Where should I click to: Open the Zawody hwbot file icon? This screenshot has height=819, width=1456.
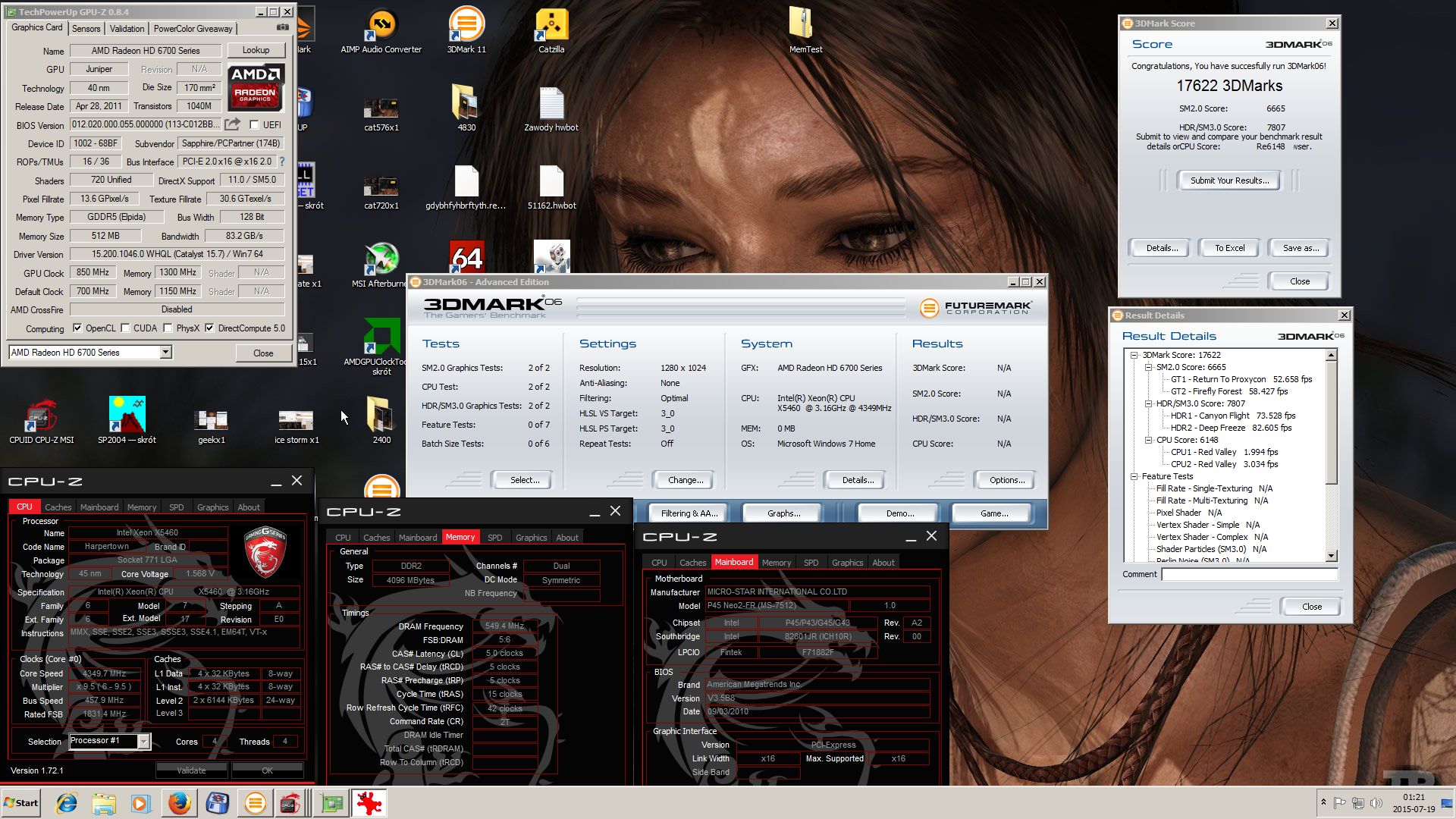coord(551,108)
